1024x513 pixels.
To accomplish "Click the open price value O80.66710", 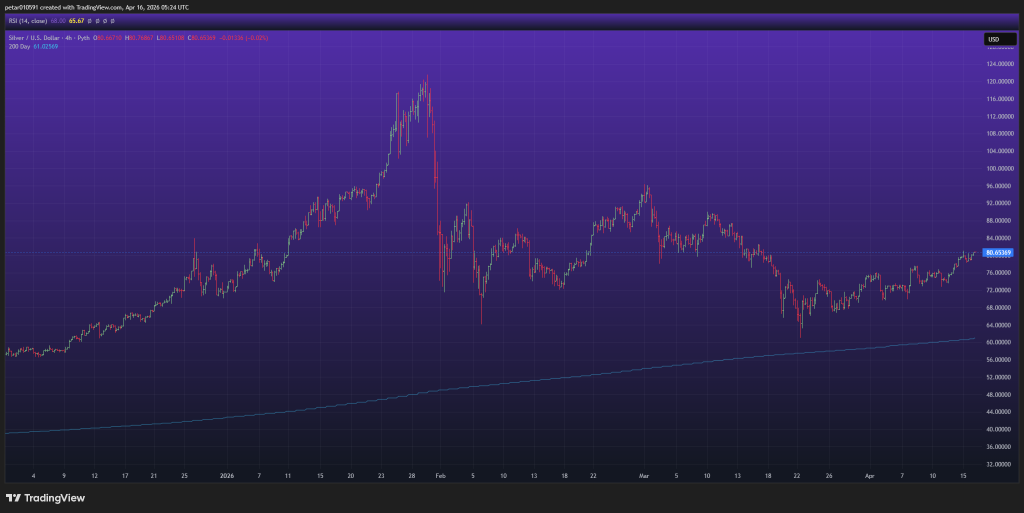I will tap(107, 38).
